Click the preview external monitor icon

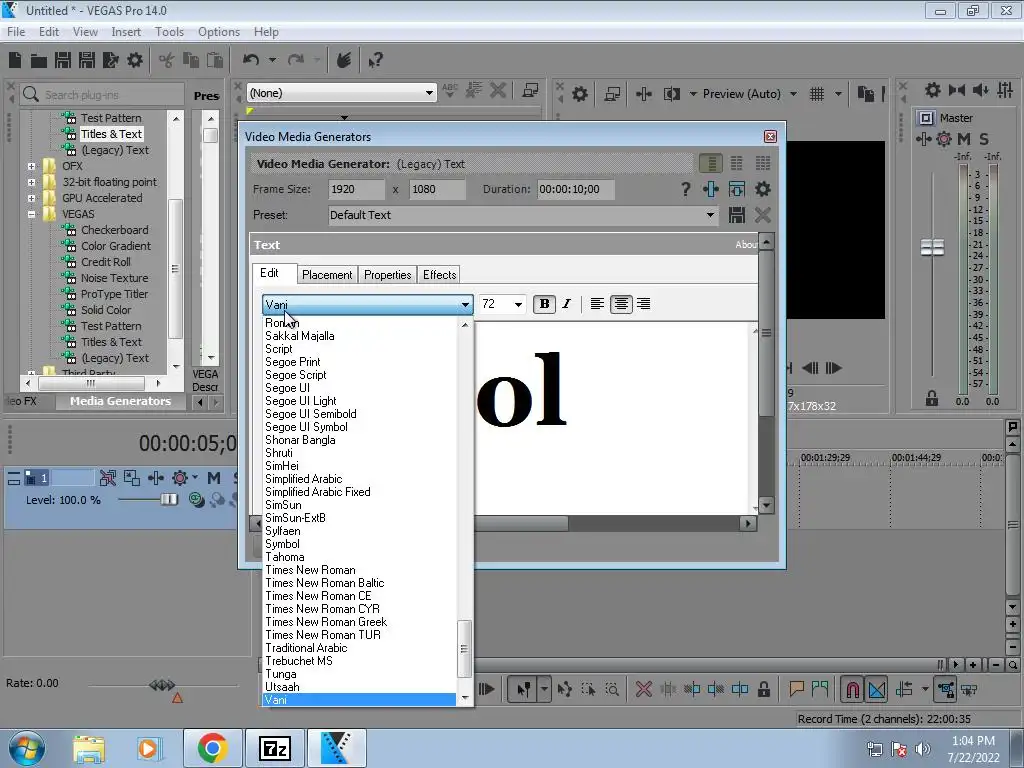point(612,94)
